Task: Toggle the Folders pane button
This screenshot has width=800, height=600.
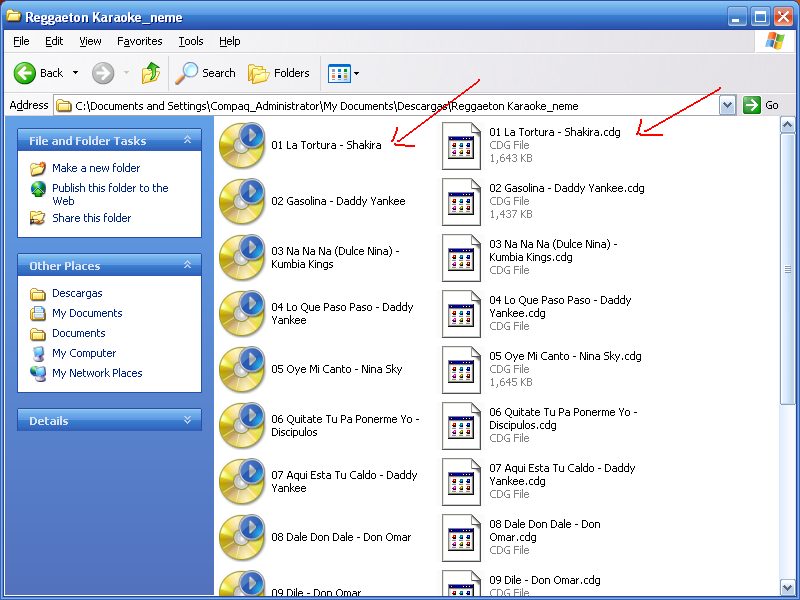Action: (x=279, y=73)
